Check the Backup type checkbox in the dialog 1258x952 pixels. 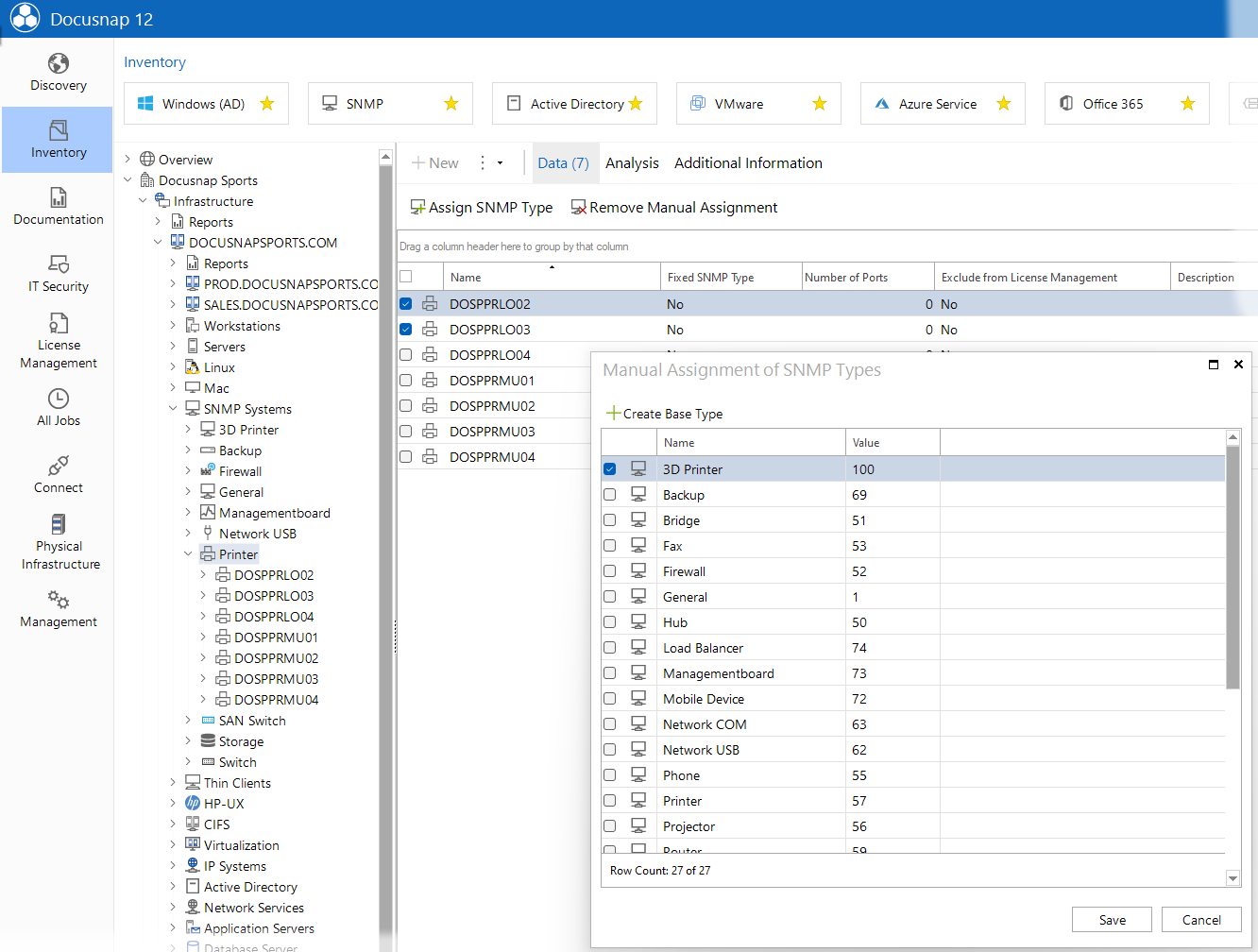point(609,495)
